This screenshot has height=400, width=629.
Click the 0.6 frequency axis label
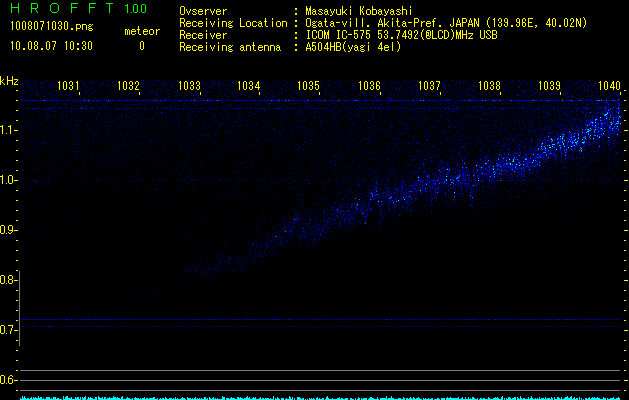(x=7, y=380)
